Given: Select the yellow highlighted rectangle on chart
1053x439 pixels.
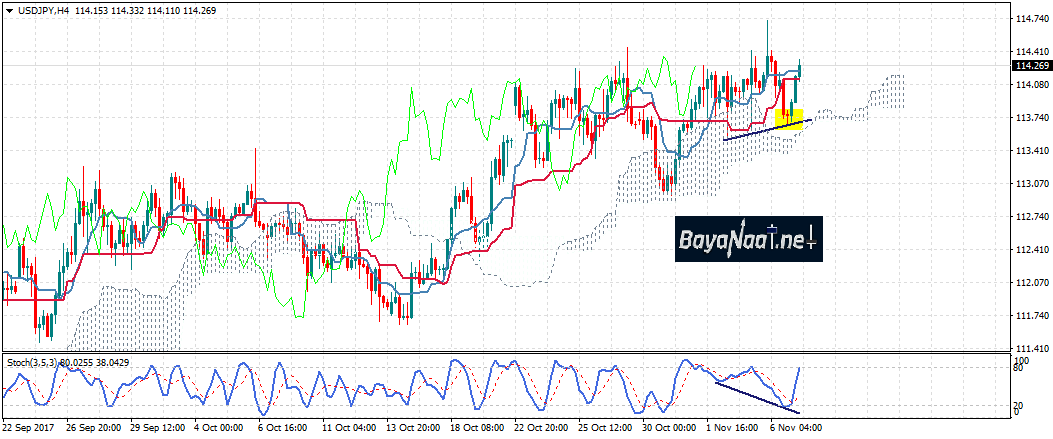Looking at the screenshot, I should 791,118.
